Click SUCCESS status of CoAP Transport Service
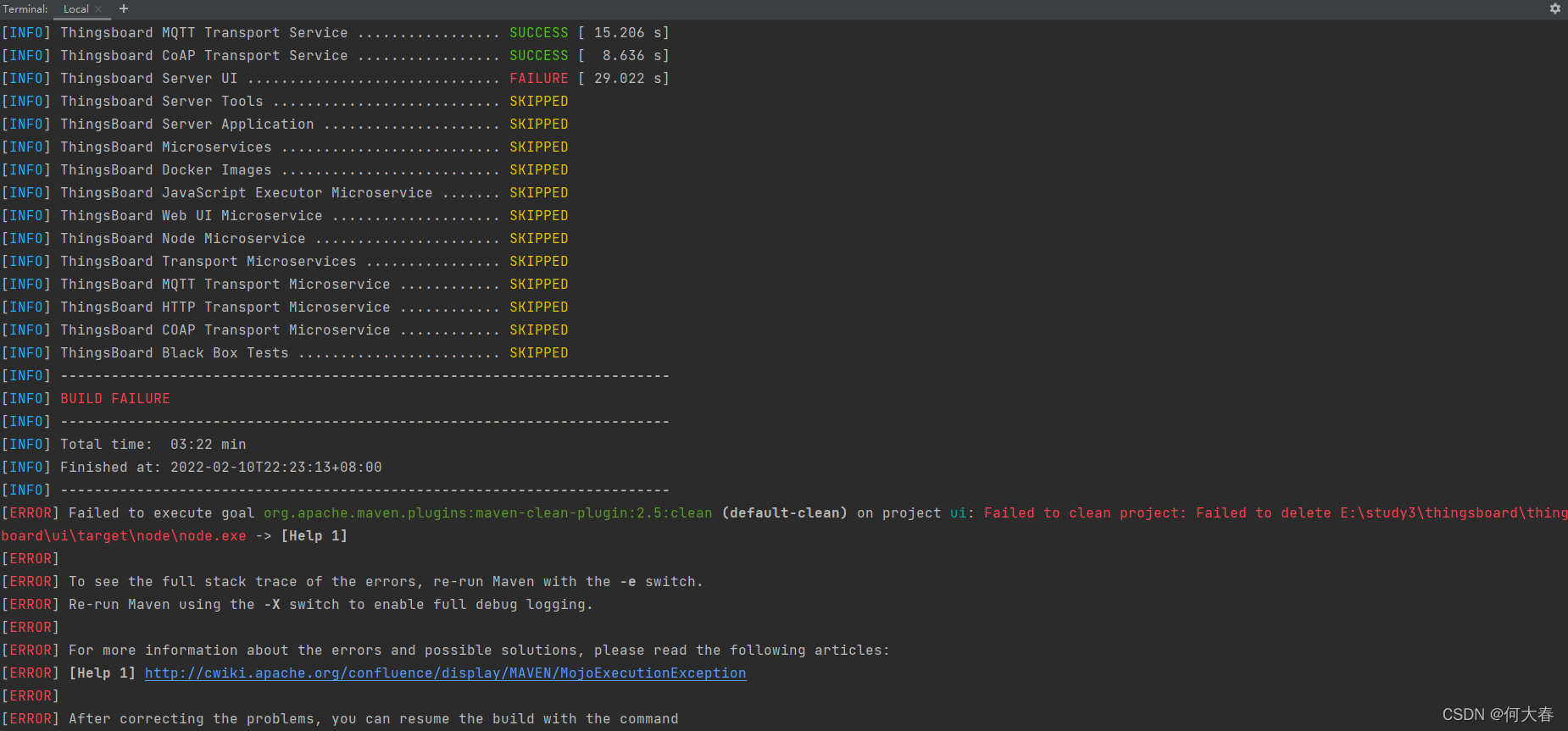The image size is (1568, 731). 538,56
